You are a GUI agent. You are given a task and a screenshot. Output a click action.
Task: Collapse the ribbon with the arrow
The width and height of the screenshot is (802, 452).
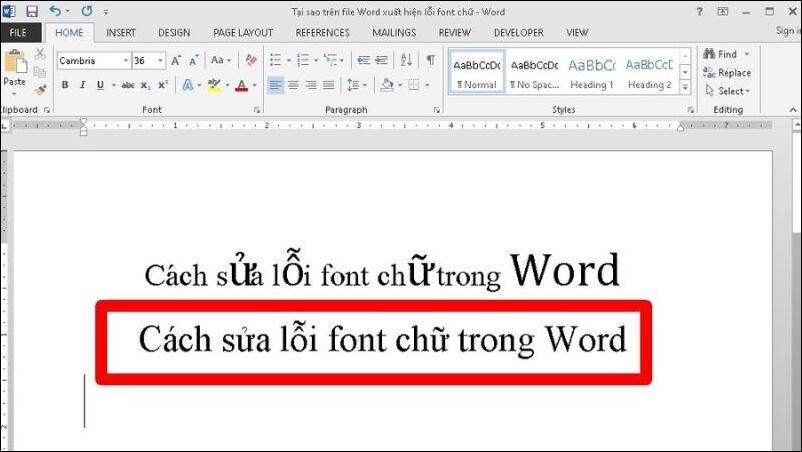793,110
